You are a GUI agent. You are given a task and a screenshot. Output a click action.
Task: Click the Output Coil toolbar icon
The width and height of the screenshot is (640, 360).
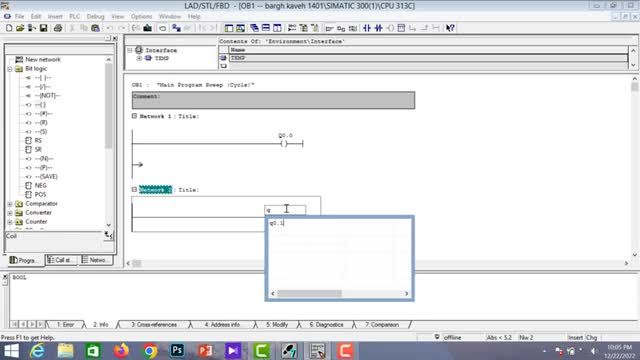390,28
